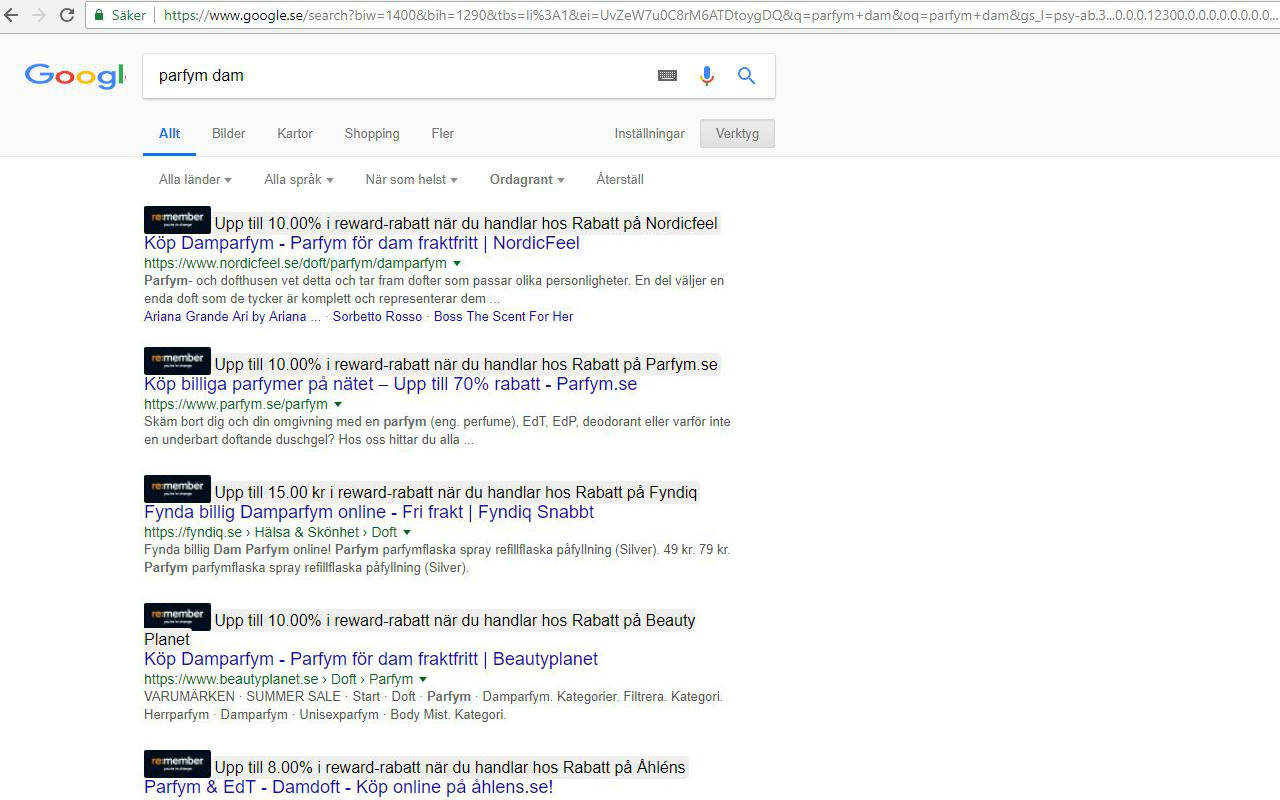Click remember logo above Beautyplanet result
1280x800 pixels.
click(177, 617)
